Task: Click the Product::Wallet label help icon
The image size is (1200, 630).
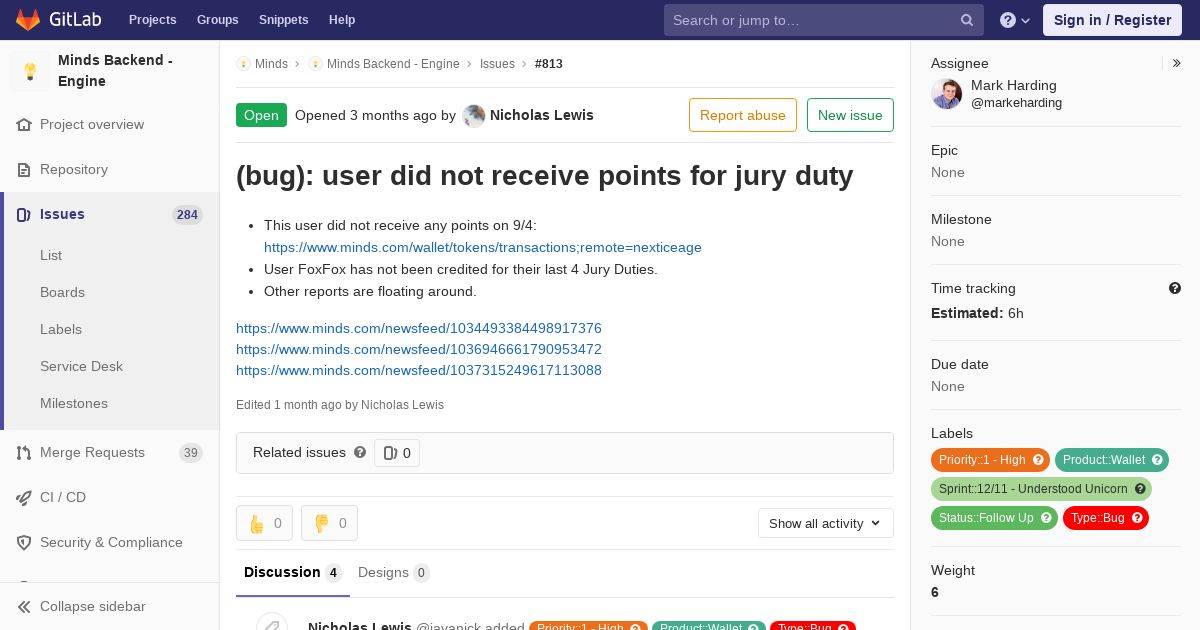Action: coord(1157,460)
